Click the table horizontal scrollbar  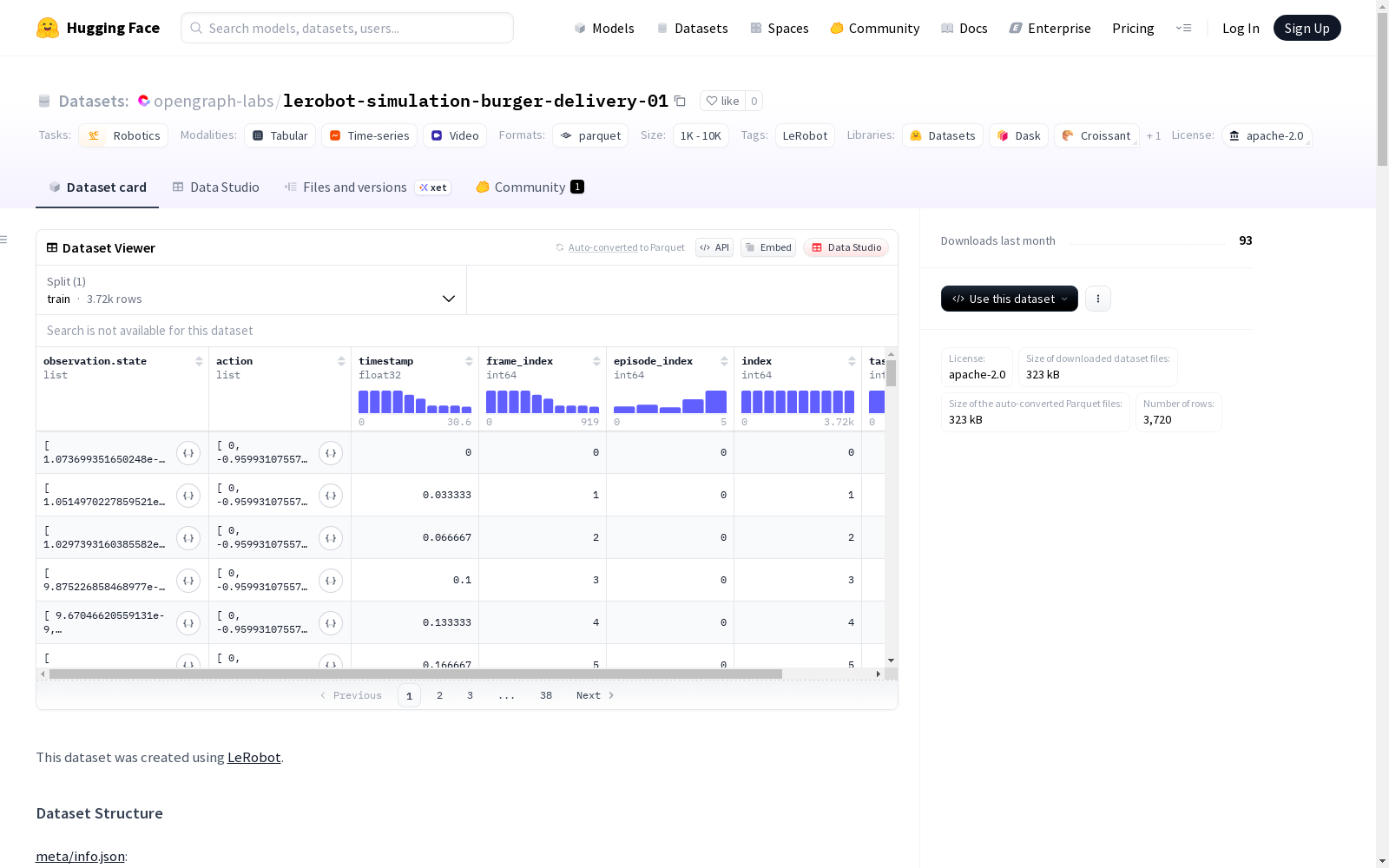(x=416, y=674)
